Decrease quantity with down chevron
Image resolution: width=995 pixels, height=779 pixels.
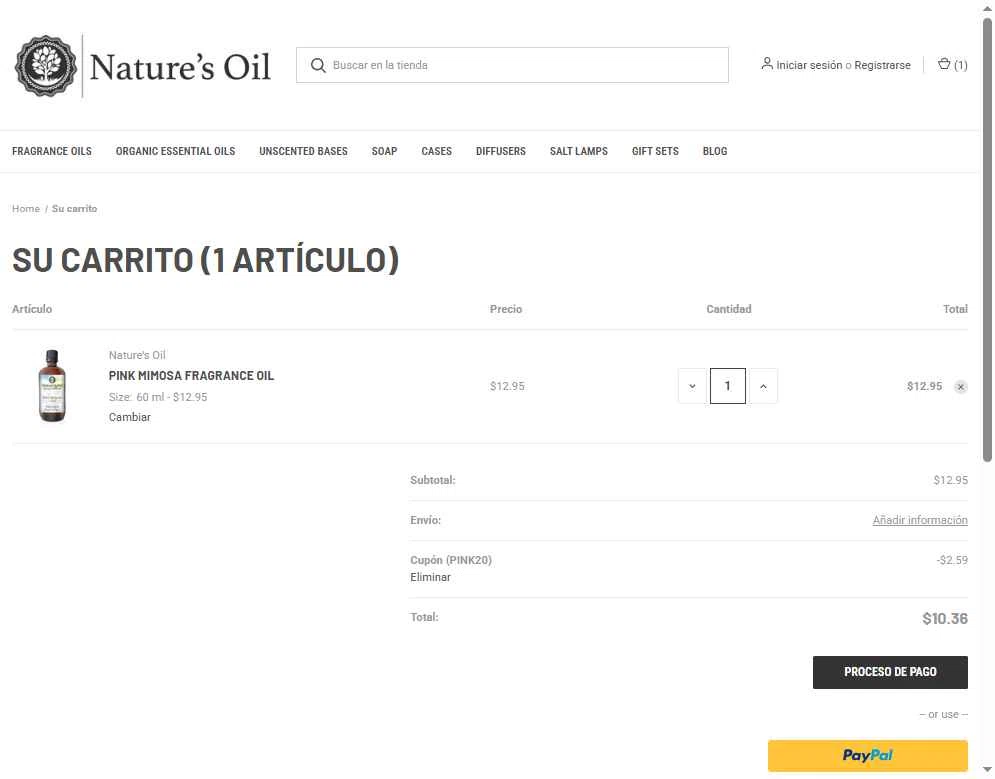pos(692,386)
